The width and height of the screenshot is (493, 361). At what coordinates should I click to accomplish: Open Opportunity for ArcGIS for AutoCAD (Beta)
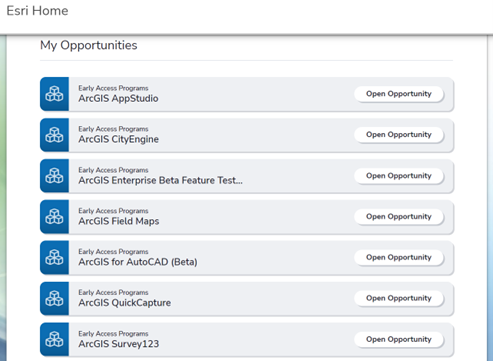pos(399,257)
